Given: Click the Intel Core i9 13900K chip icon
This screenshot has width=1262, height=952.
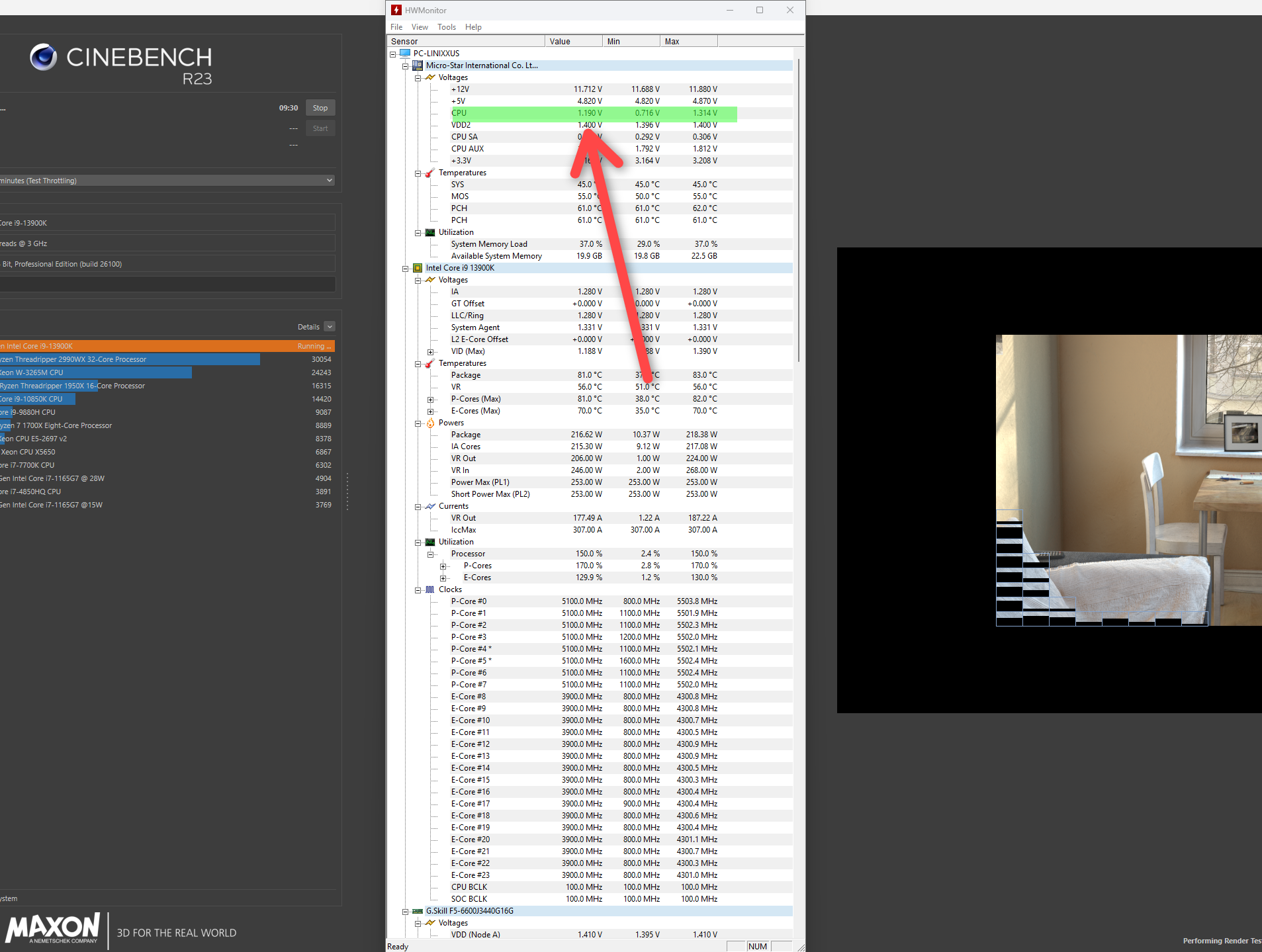Looking at the screenshot, I should 418,267.
